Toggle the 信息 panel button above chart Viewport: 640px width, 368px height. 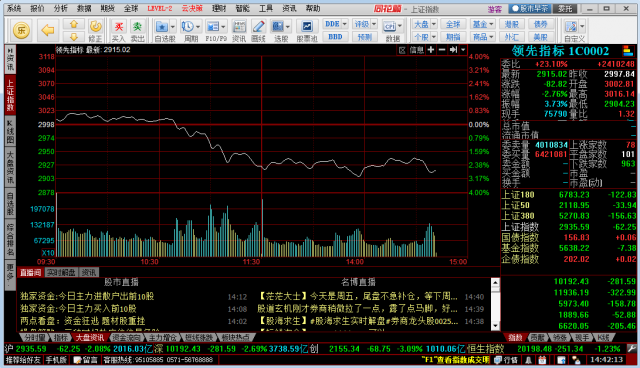(x=416, y=50)
